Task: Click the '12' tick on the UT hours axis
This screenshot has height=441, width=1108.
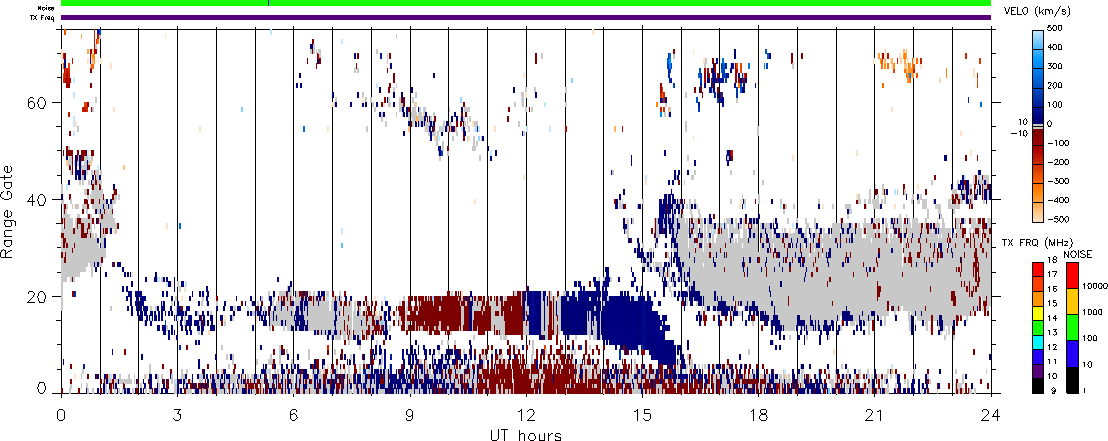Action: coord(526,416)
